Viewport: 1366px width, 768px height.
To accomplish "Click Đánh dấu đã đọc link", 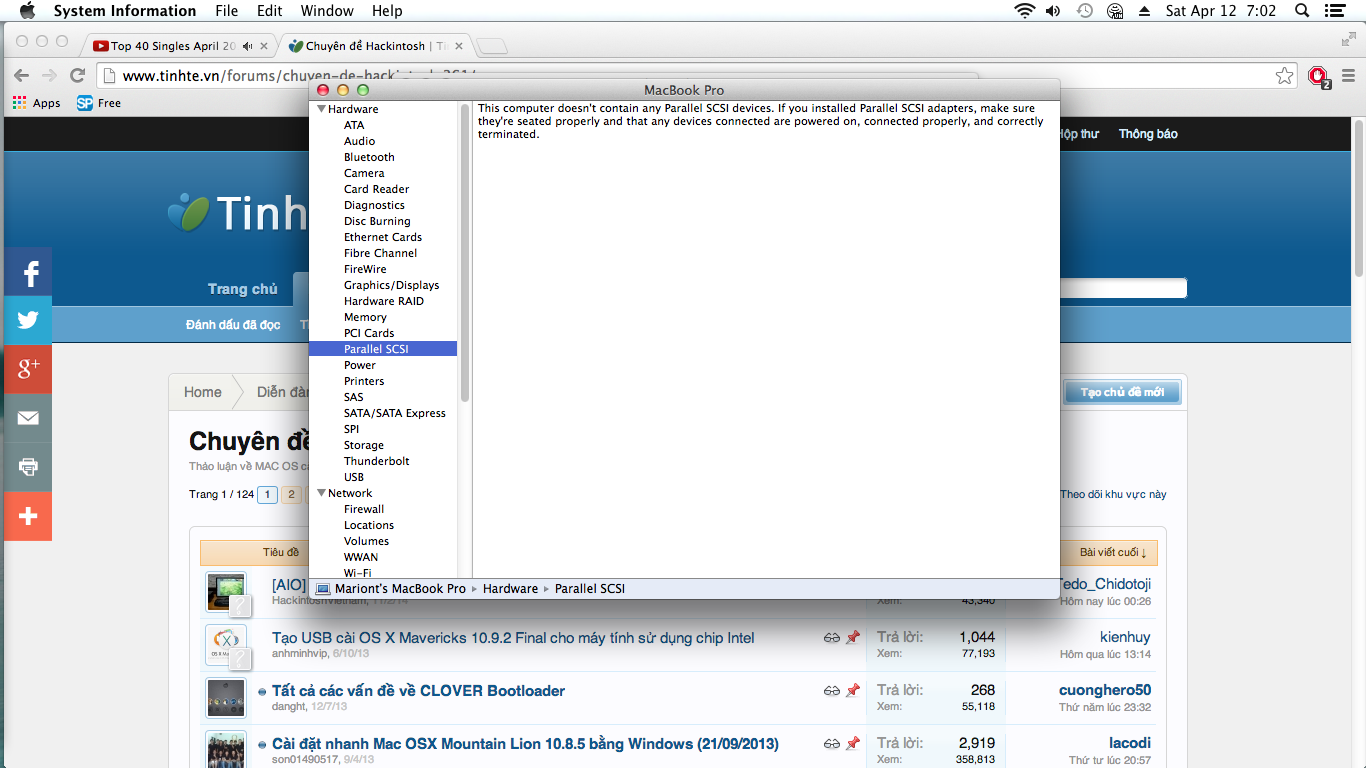I will coord(233,325).
